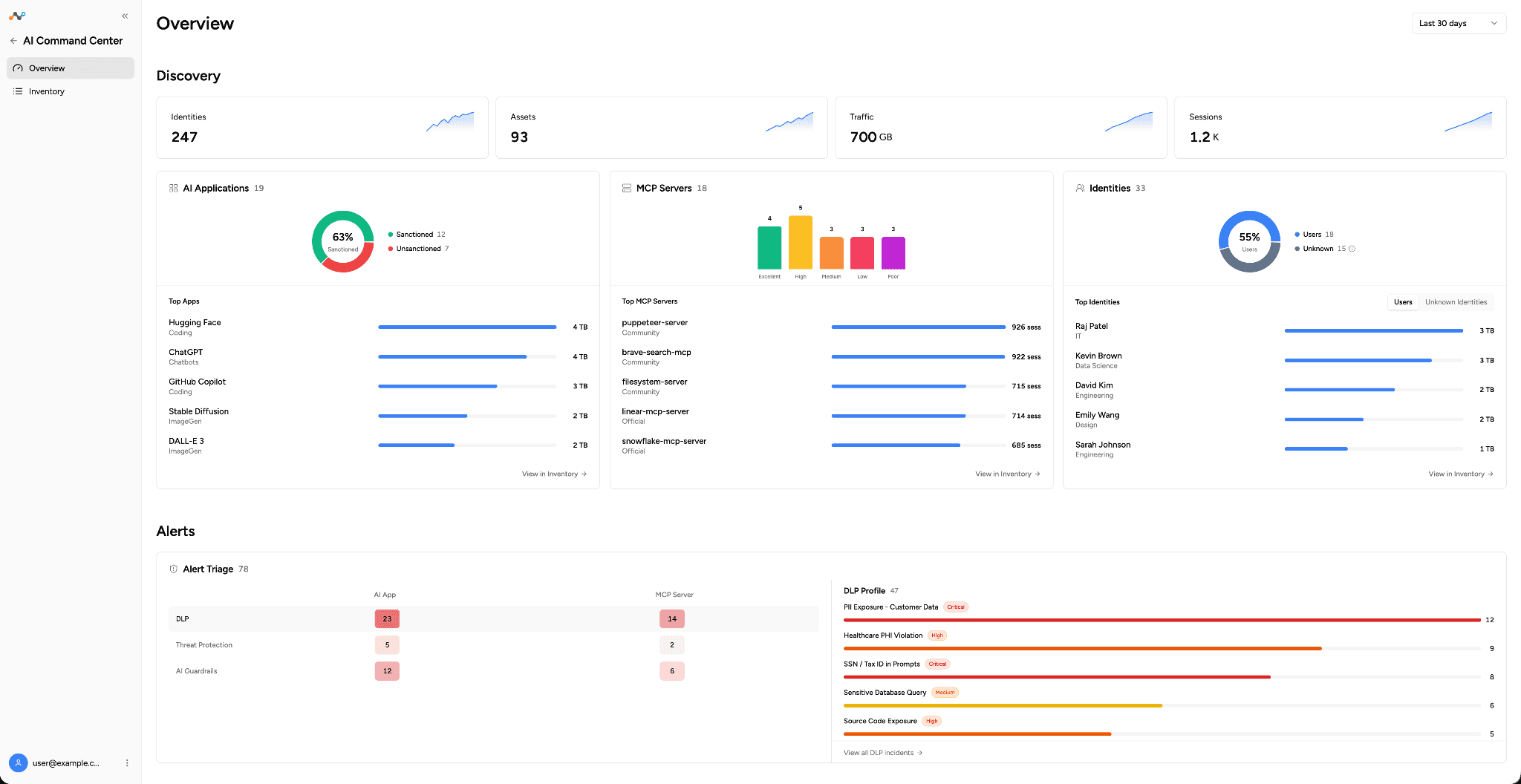Click the Identities sparkline chart
The width and height of the screenshot is (1521, 784).
(x=450, y=122)
